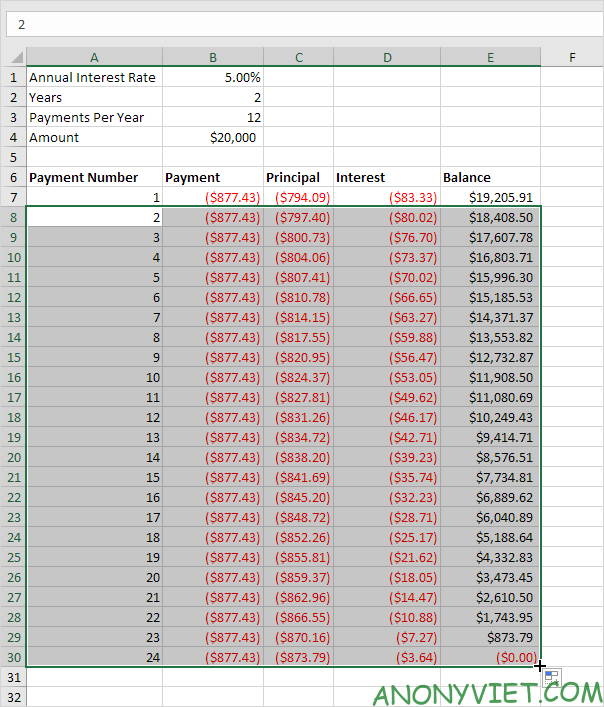Select row 30 header
604x707 pixels.
click(13, 658)
